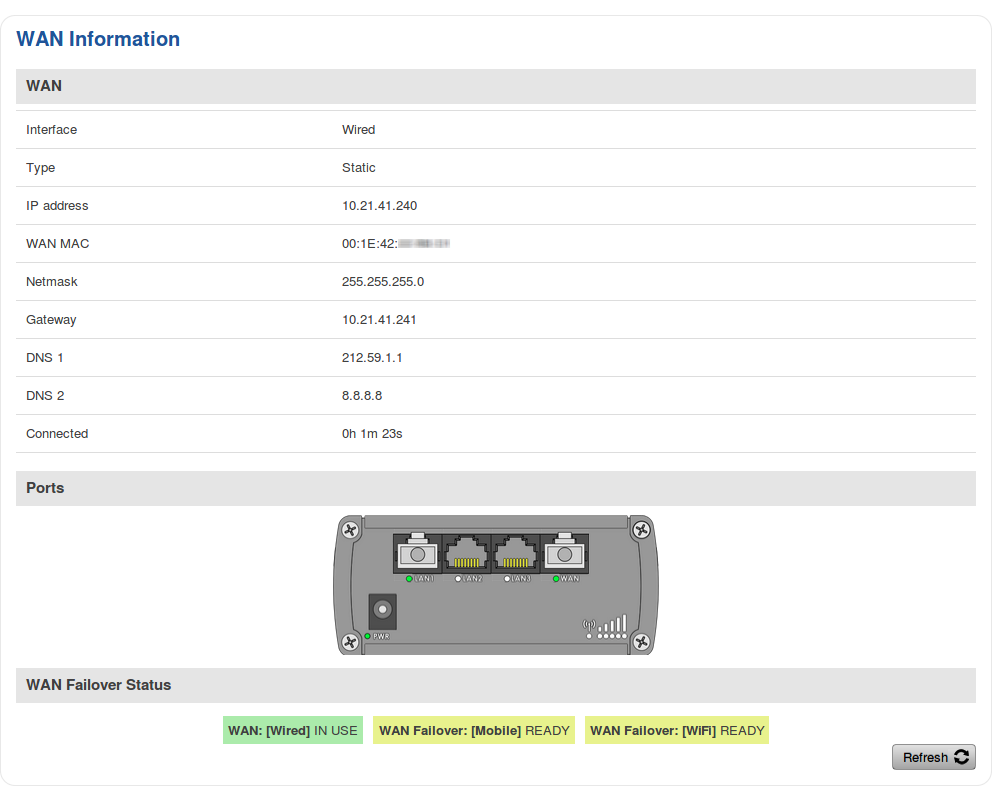Click the LAN2 Ethernet port
This screenshot has height=801, width=992.
(x=466, y=553)
